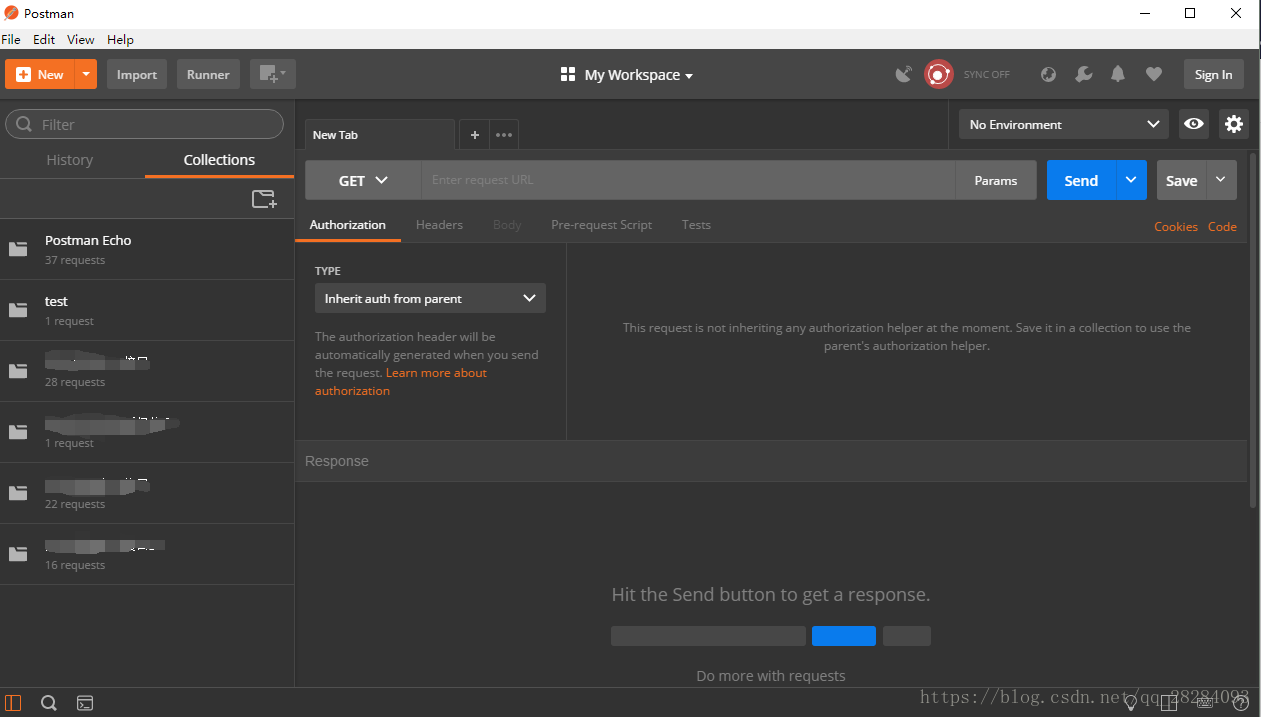Open the Inherit auth from parent dropdown
The width and height of the screenshot is (1261, 717).
[430, 298]
